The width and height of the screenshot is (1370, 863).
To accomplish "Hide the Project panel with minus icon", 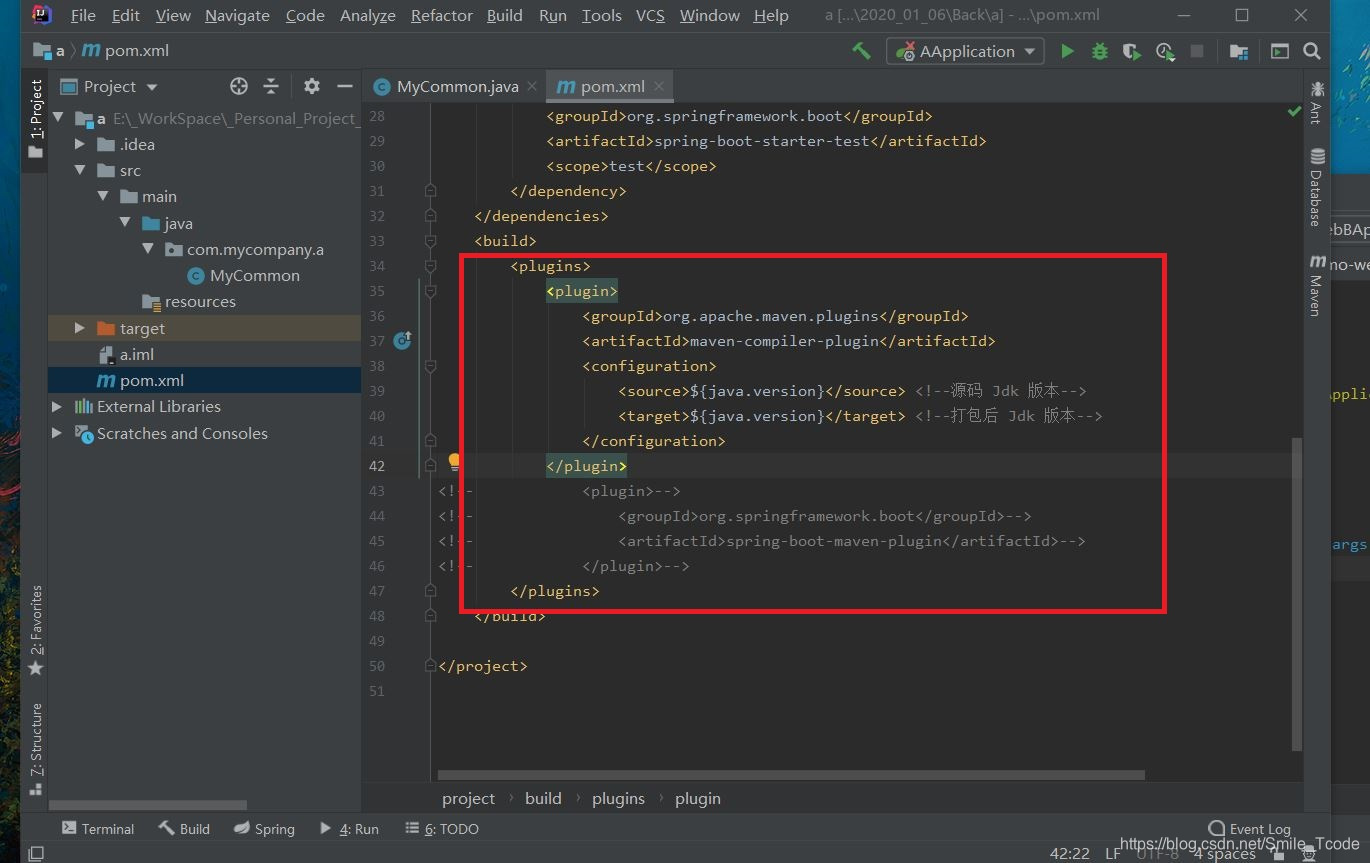I will pyautogui.click(x=345, y=86).
